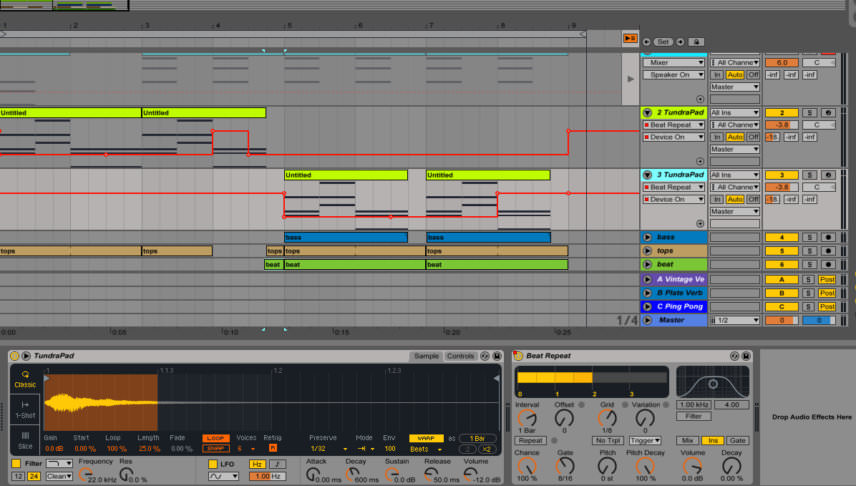The height and width of the screenshot is (486, 856).
Task: Arm the 2 TundraPad track for recording
Action: tap(828, 112)
